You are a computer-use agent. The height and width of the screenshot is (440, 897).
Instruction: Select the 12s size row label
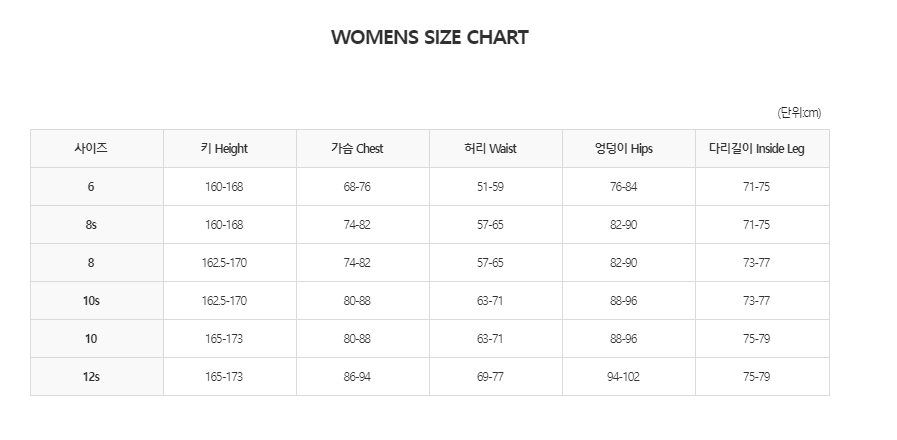[91, 377]
